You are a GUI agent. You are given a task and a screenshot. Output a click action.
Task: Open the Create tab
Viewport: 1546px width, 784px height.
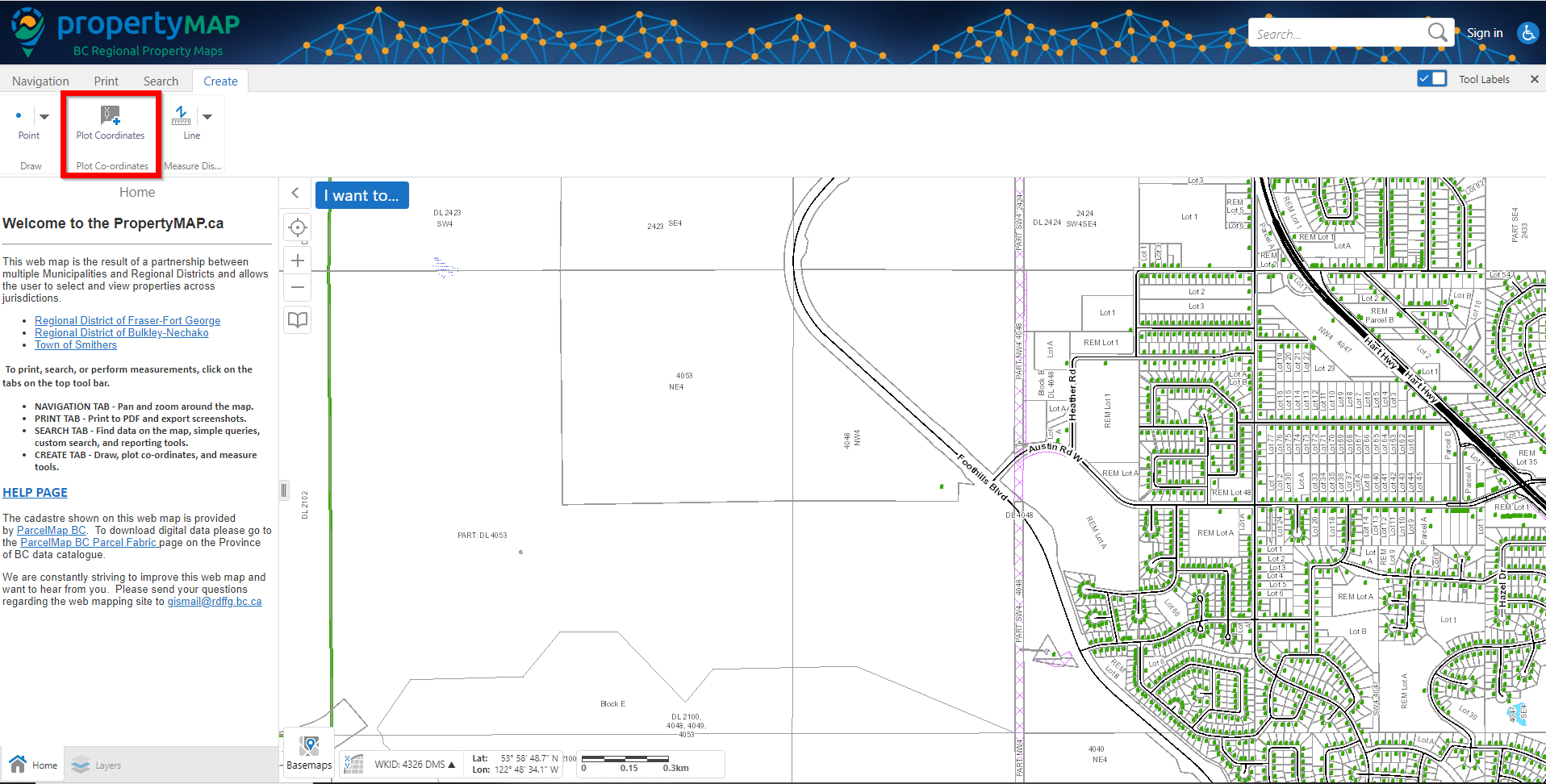tap(220, 81)
